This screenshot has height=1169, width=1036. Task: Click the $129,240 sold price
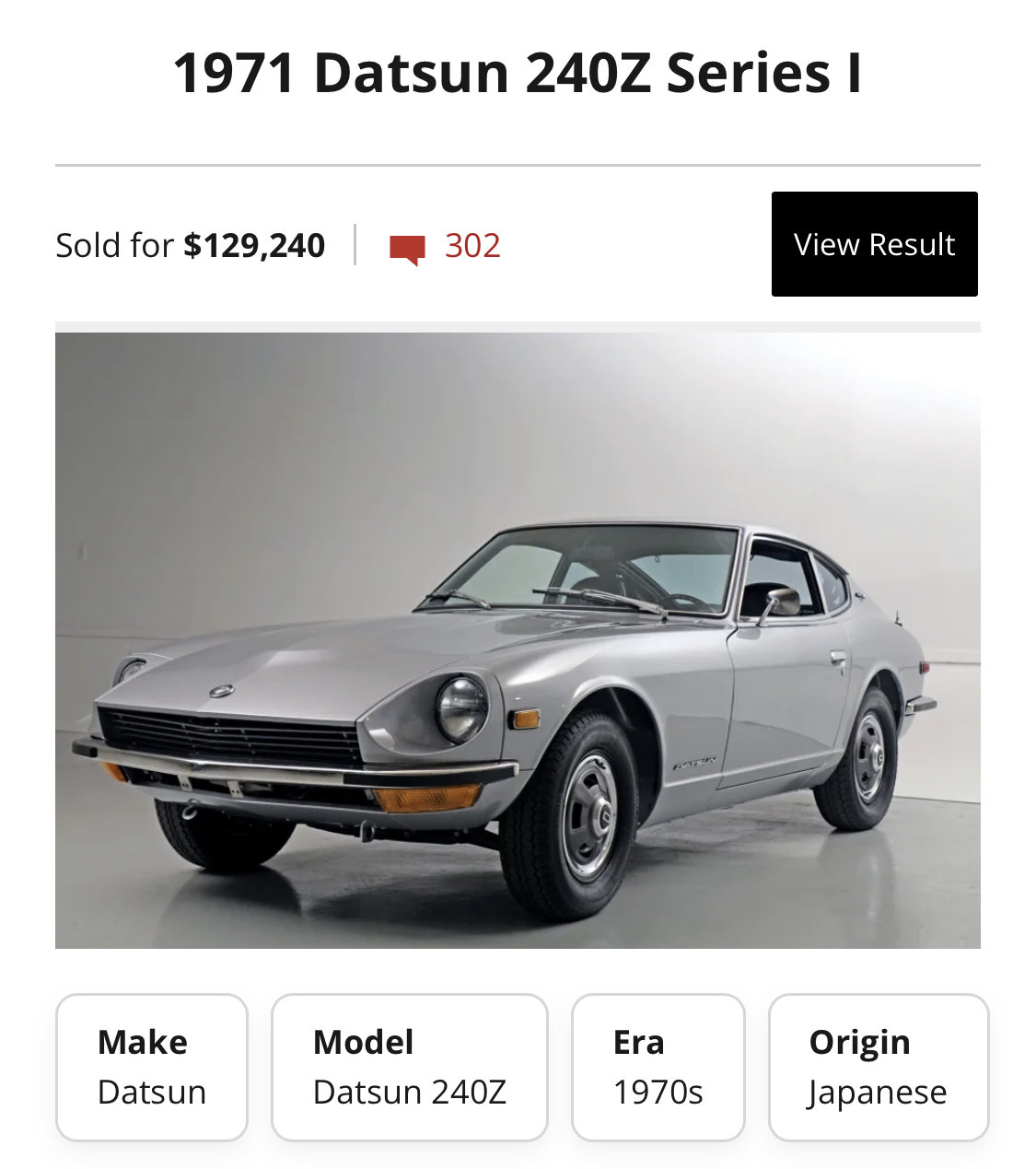coord(254,246)
